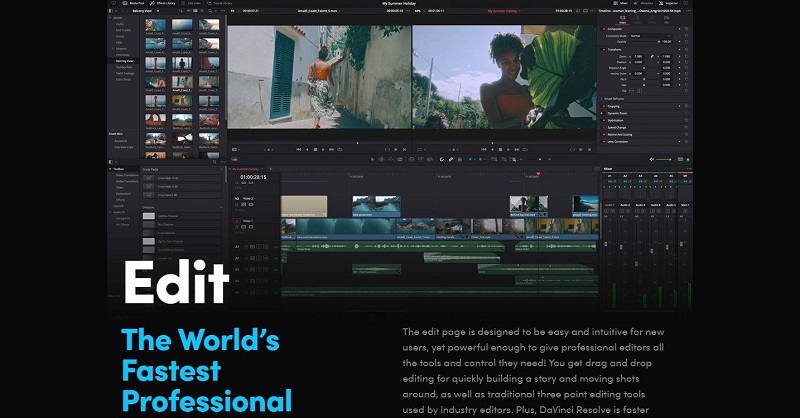
Task: Open the Composite Mode Normal dropdown
Action: coord(651,36)
